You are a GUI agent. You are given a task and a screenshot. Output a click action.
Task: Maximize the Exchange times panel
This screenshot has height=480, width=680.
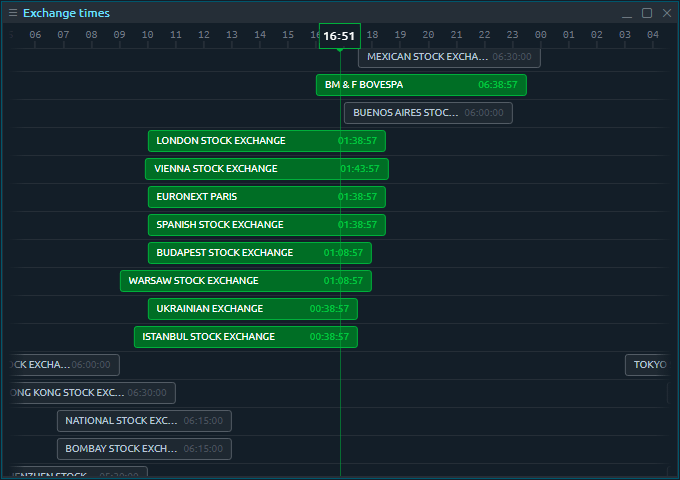[x=647, y=13]
